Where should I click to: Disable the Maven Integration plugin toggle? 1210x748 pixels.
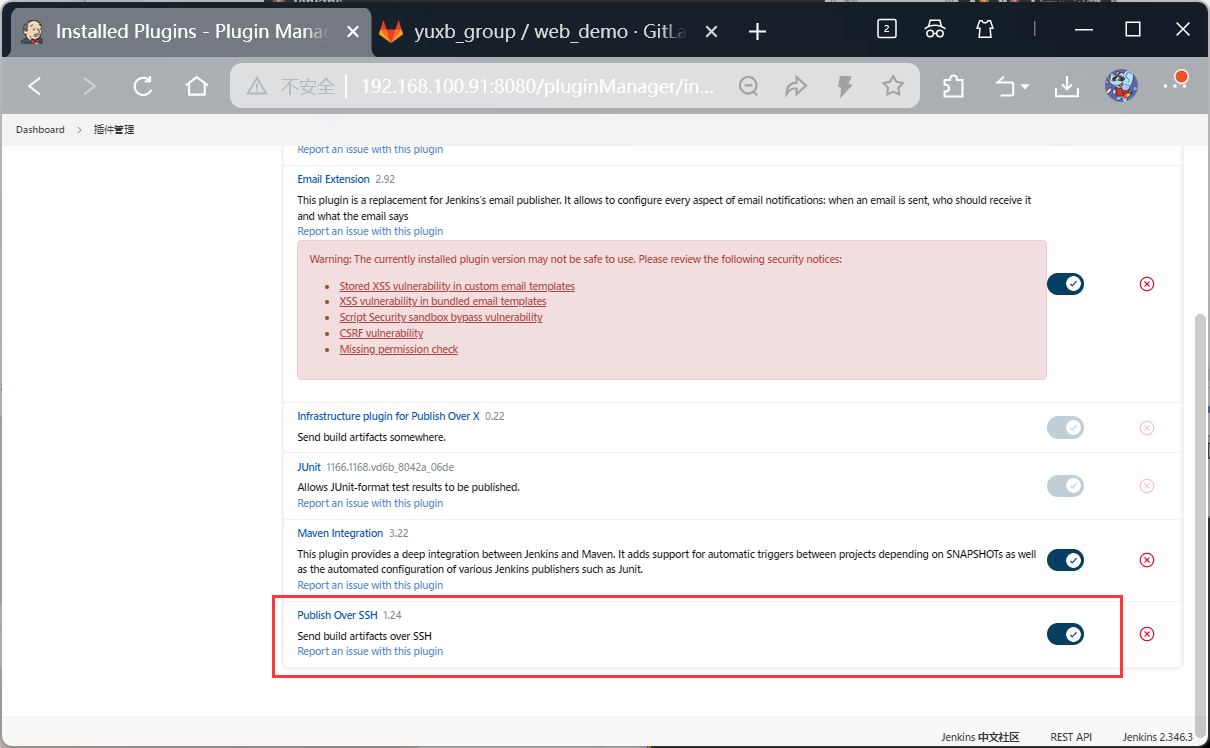pos(1065,560)
